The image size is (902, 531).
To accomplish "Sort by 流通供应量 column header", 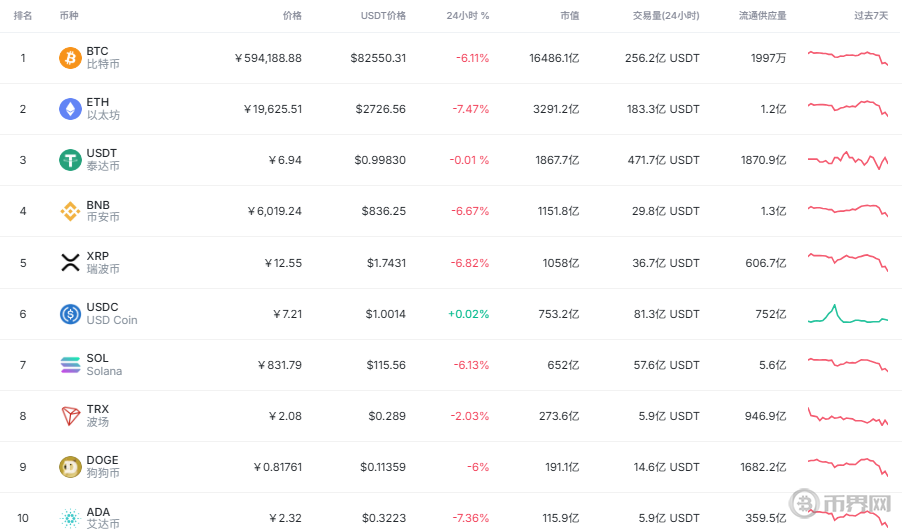I will 762,16.
